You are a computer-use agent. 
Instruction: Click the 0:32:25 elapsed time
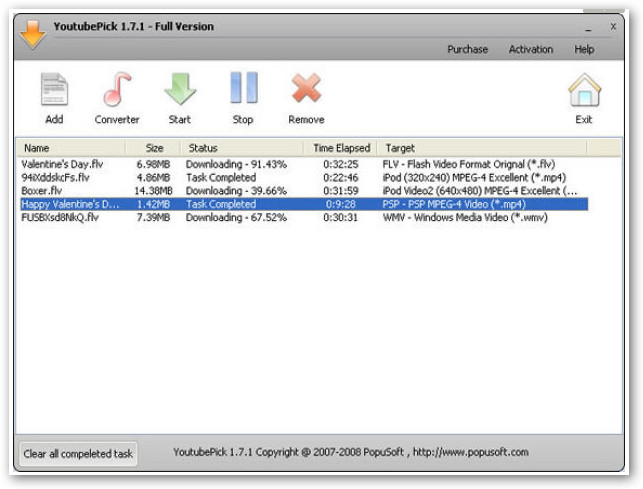pyautogui.click(x=340, y=164)
